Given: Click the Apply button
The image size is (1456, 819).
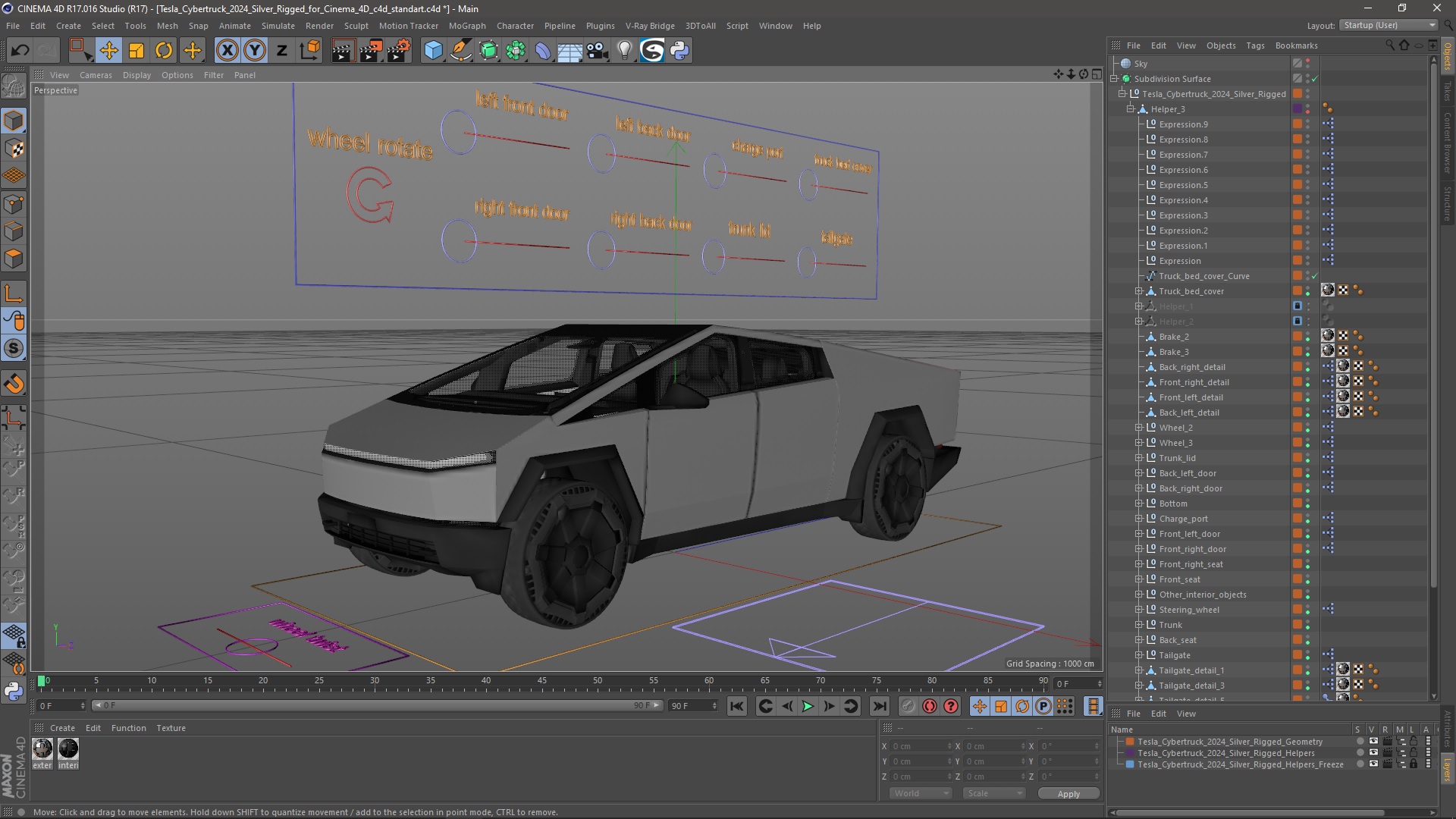Looking at the screenshot, I should (x=1068, y=794).
